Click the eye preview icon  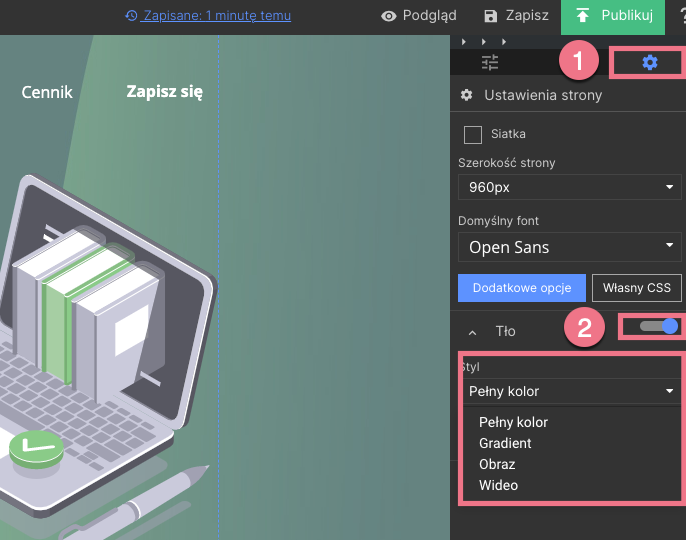388,16
